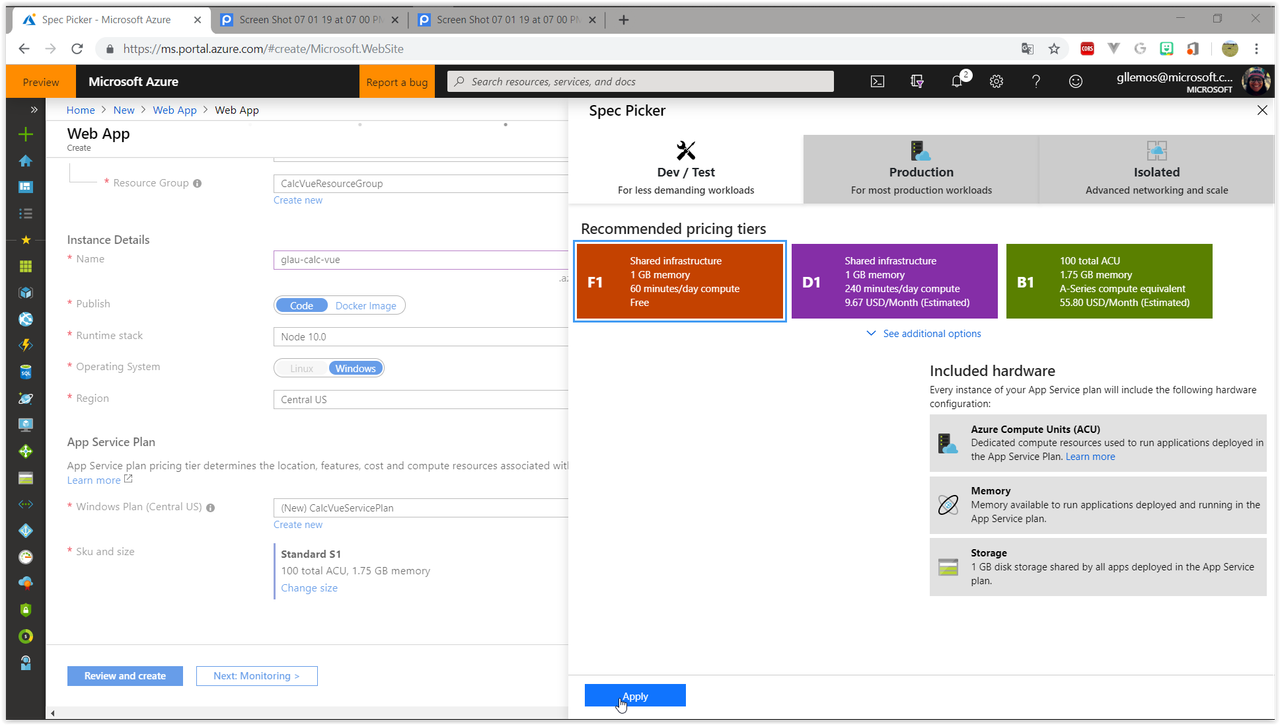
Task: Bookmark this page with the star icon
Action: click(x=1054, y=48)
